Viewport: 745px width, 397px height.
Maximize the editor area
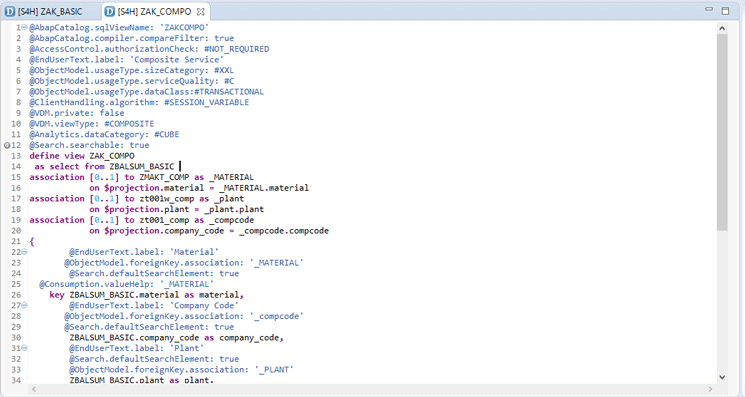[x=725, y=10]
